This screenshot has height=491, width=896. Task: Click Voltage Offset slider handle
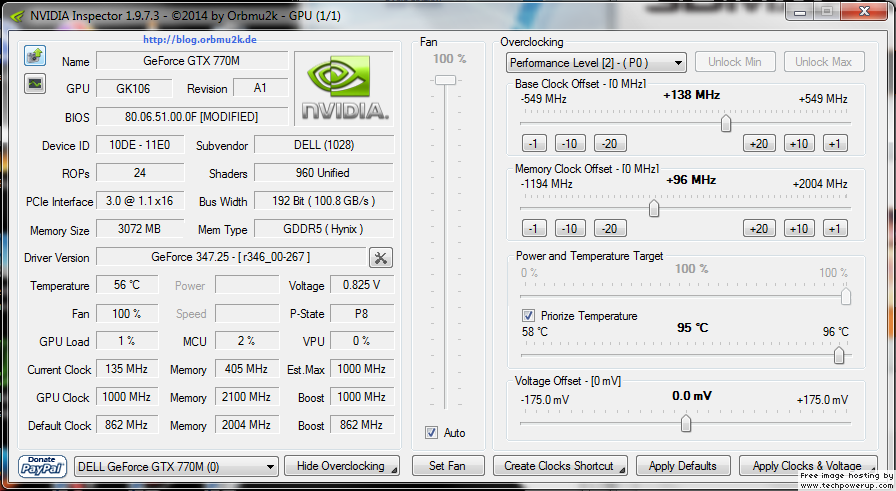pyautogui.click(x=686, y=423)
